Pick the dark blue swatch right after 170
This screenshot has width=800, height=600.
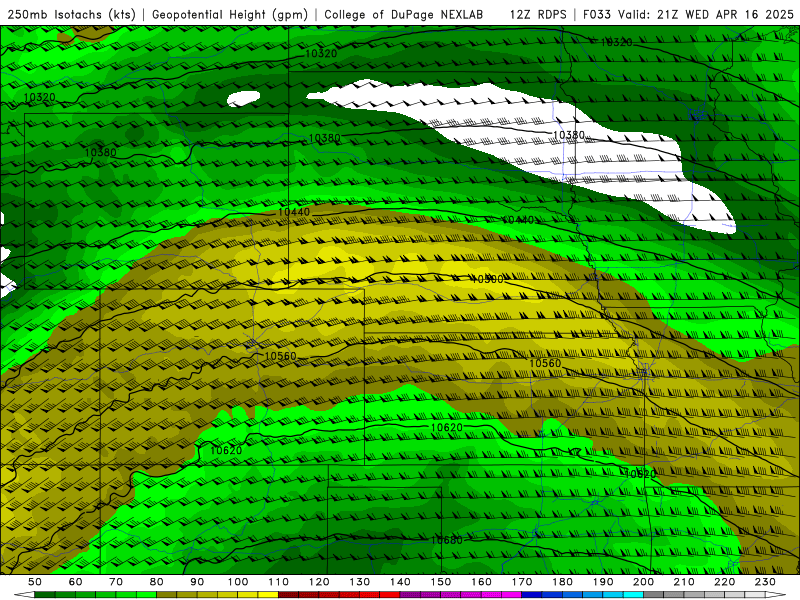[531, 595]
